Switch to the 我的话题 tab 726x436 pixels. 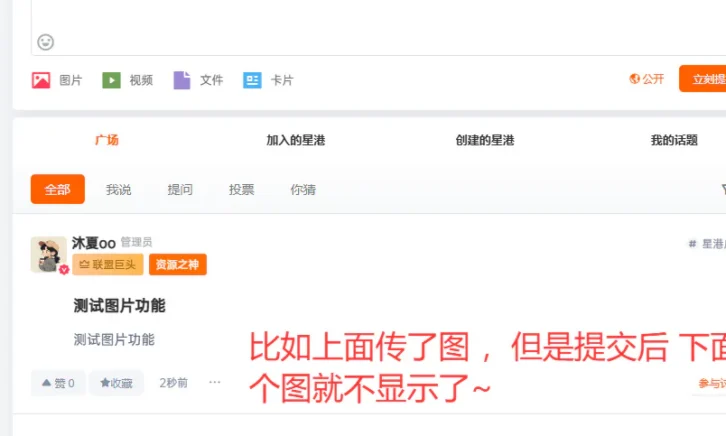674,140
